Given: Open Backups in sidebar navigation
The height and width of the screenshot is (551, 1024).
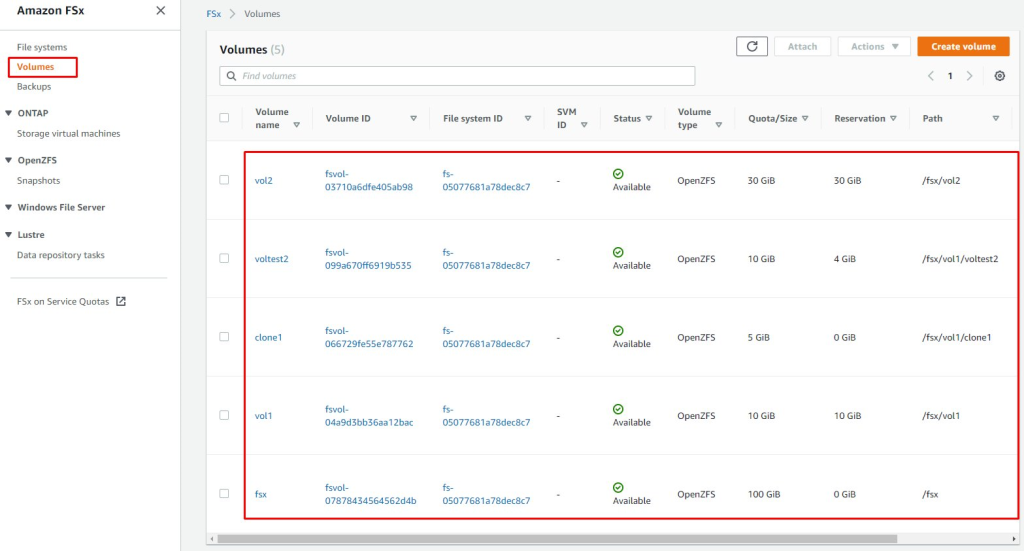Looking at the screenshot, I should [34, 86].
